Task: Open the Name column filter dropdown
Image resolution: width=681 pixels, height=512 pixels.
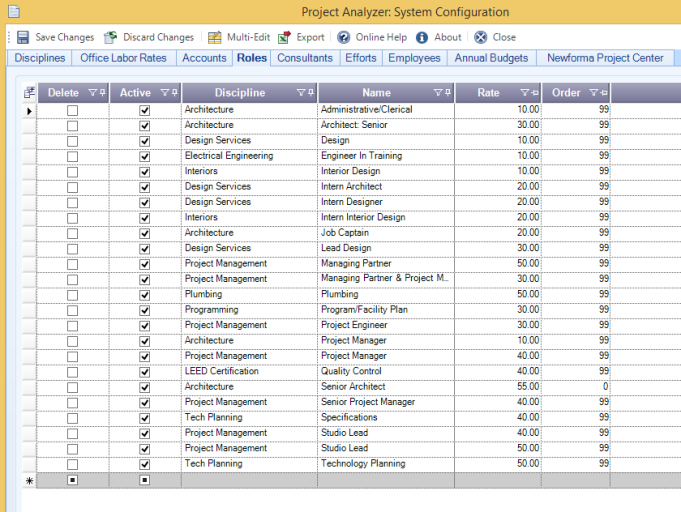Action: point(437,93)
